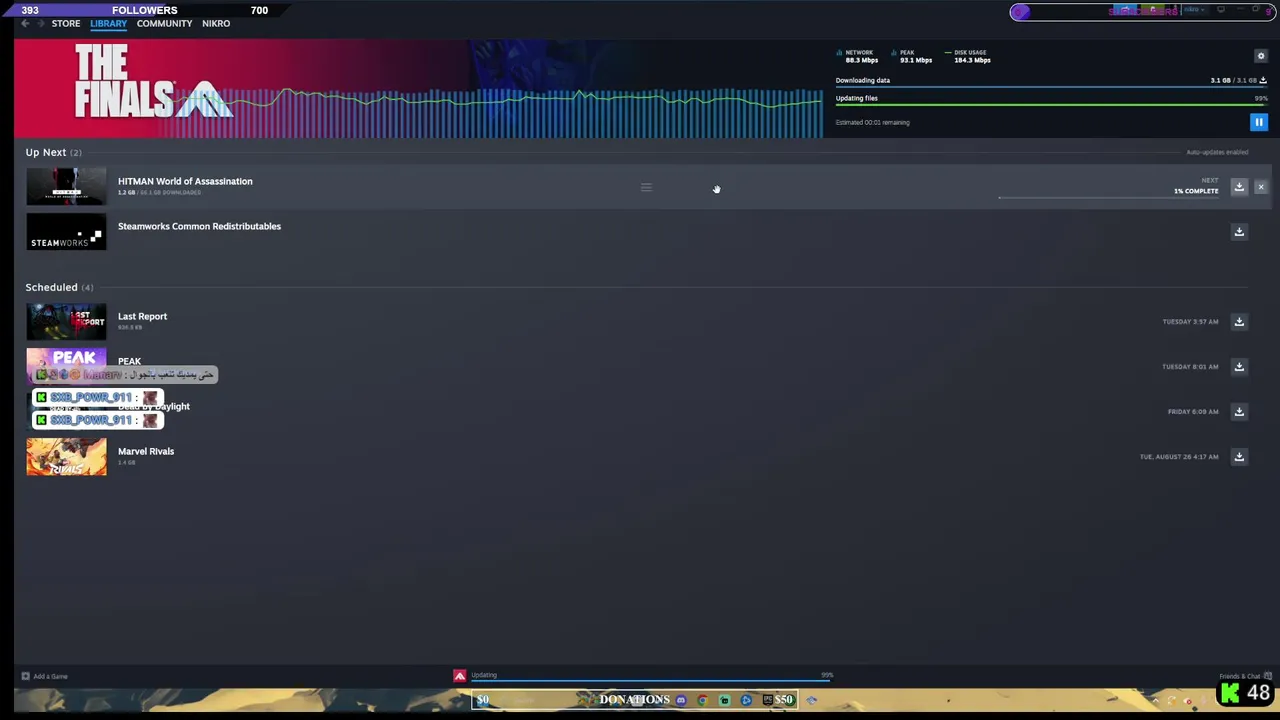The width and height of the screenshot is (1280, 720).
Task: Click the Auto-updates enabled text
Action: click(x=1217, y=152)
